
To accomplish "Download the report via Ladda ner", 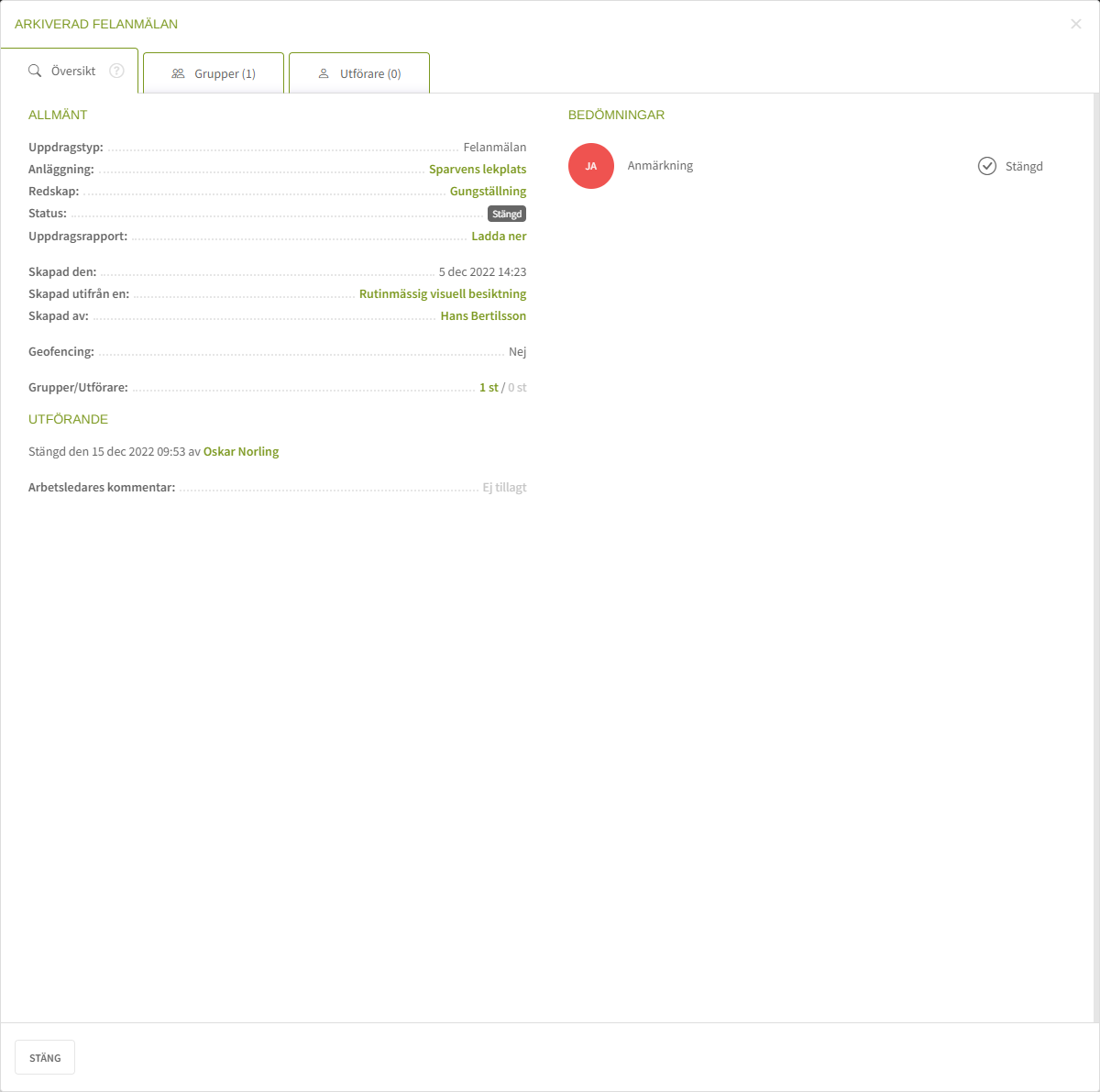I will click(499, 237).
